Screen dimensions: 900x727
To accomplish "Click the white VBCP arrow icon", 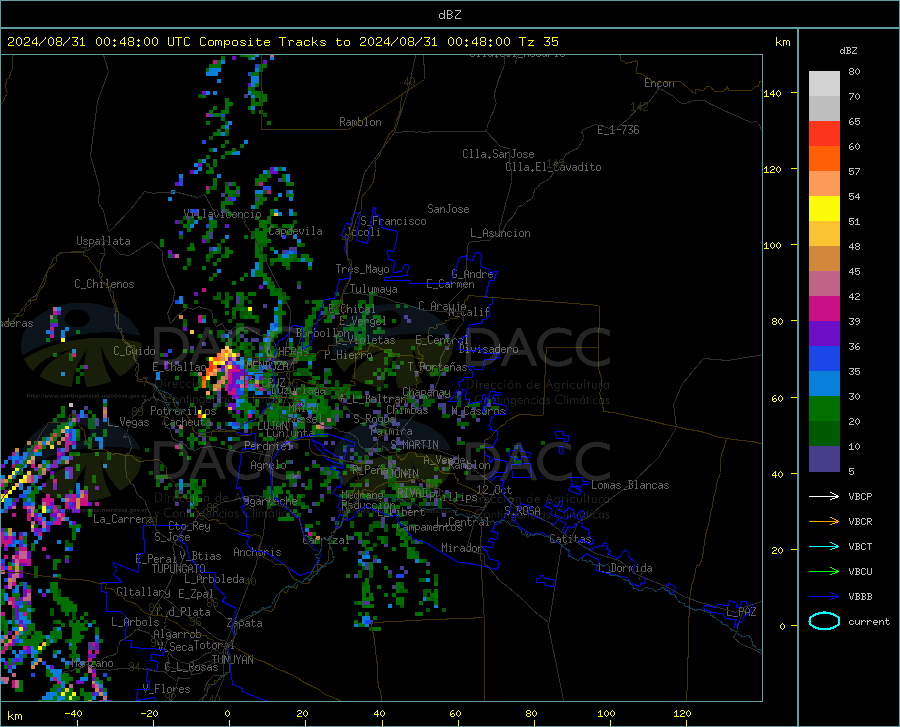I will 824,496.
